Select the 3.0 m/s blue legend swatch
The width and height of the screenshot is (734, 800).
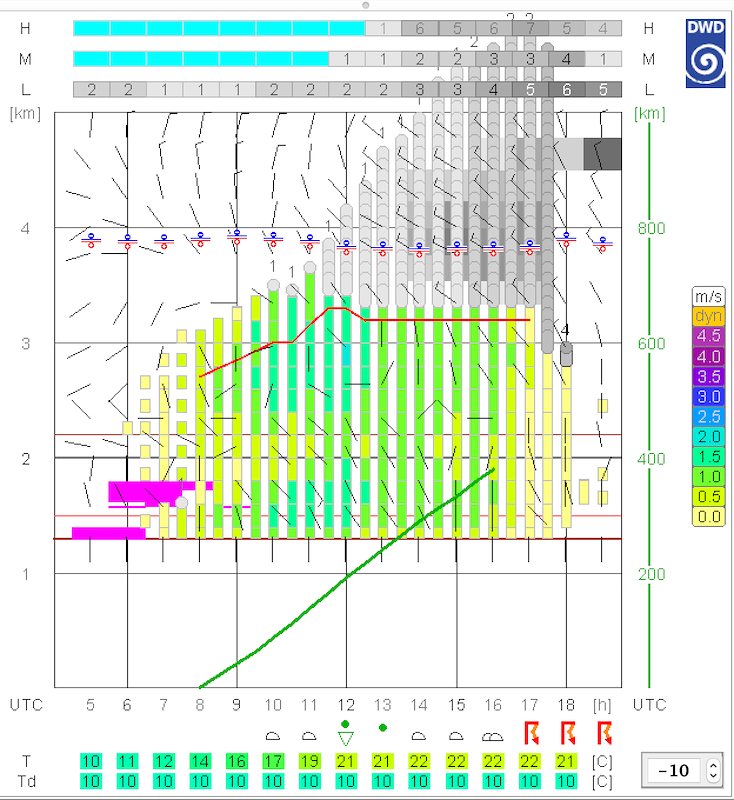tap(708, 395)
